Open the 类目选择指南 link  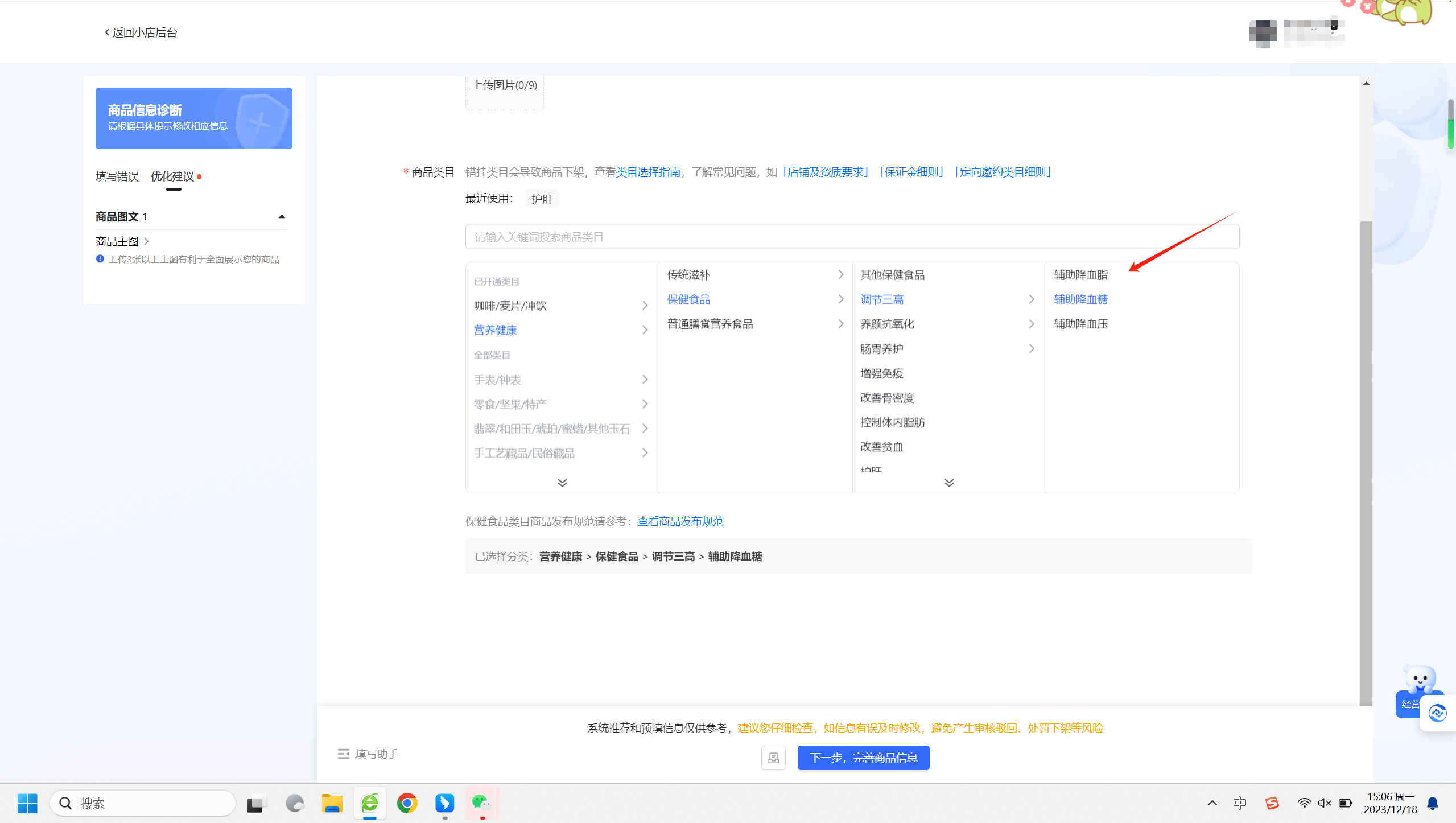tap(649, 172)
